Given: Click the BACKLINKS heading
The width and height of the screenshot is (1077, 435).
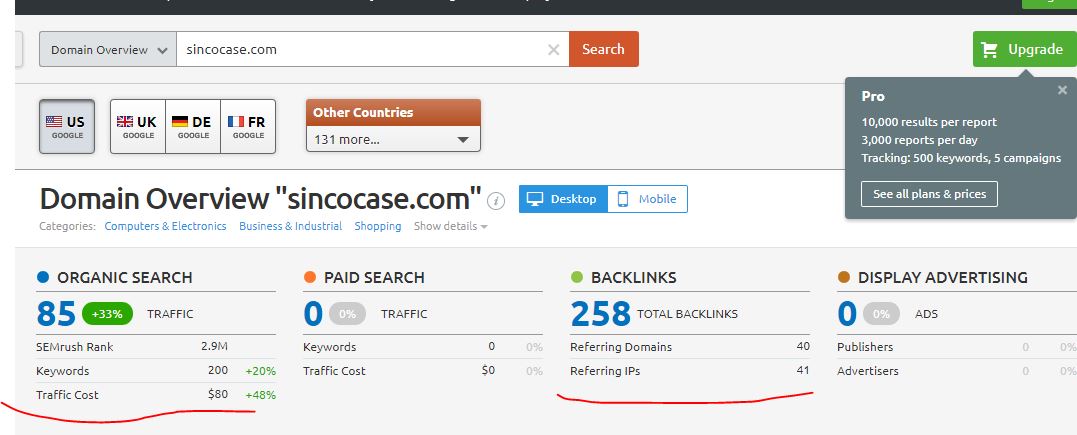Looking at the screenshot, I should (x=633, y=278).
